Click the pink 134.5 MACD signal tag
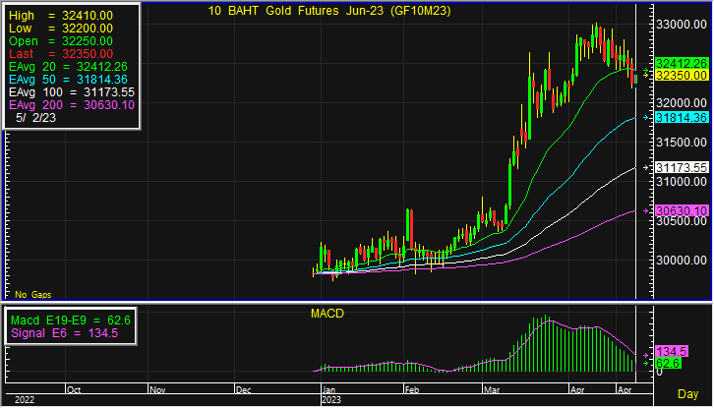 [x=670, y=352]
